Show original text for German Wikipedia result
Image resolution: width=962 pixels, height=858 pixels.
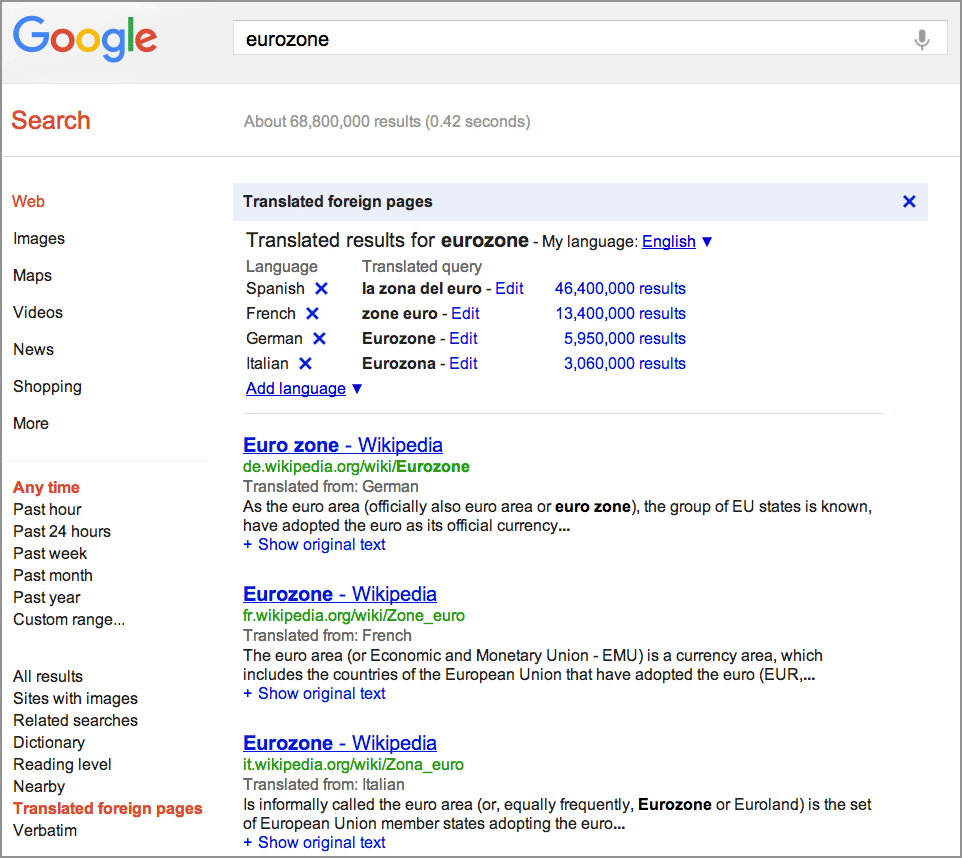pyautogui.click(x=314, y=545)
